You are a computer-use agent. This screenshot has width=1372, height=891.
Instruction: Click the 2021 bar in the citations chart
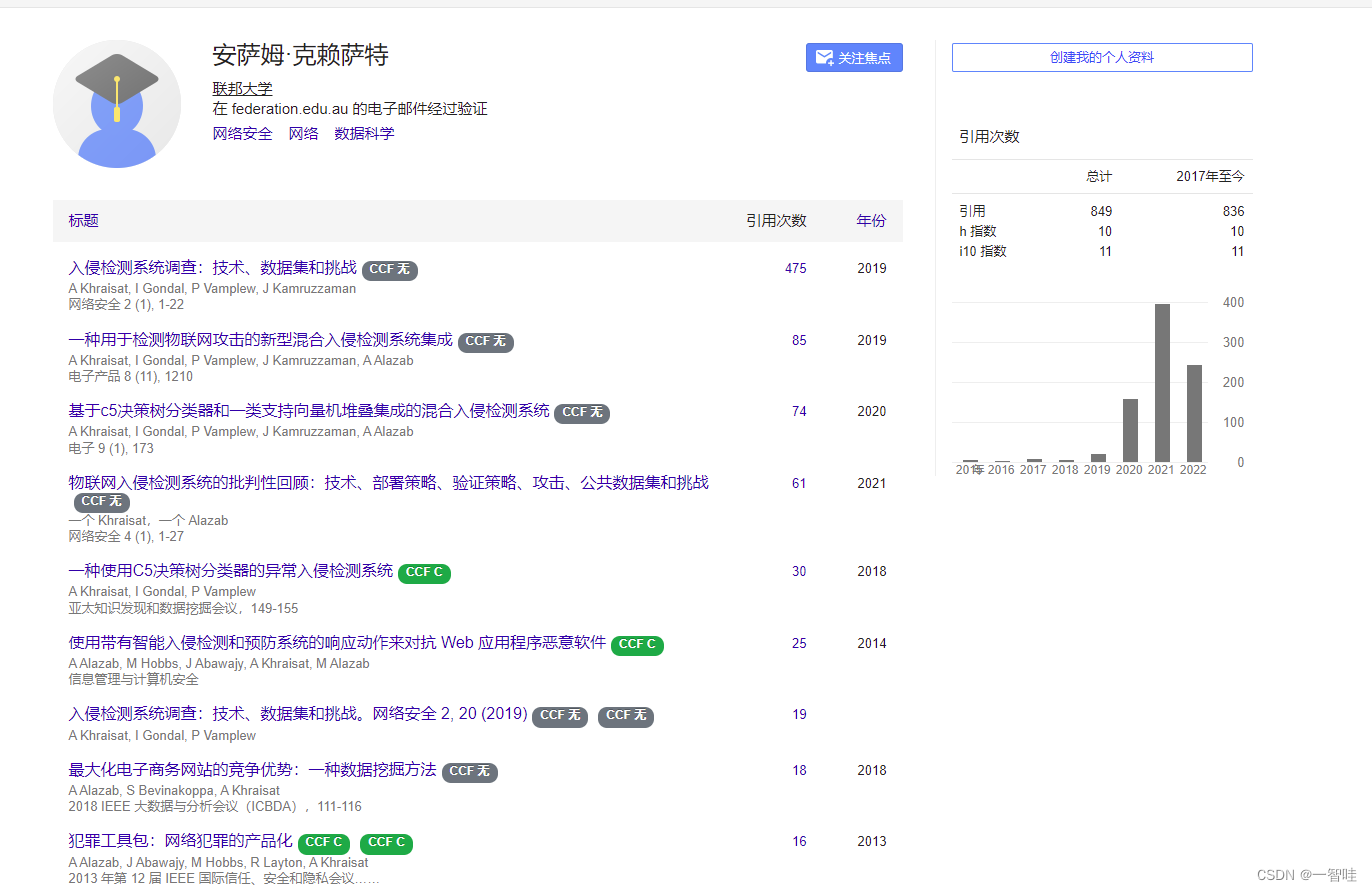[1162, 382]
